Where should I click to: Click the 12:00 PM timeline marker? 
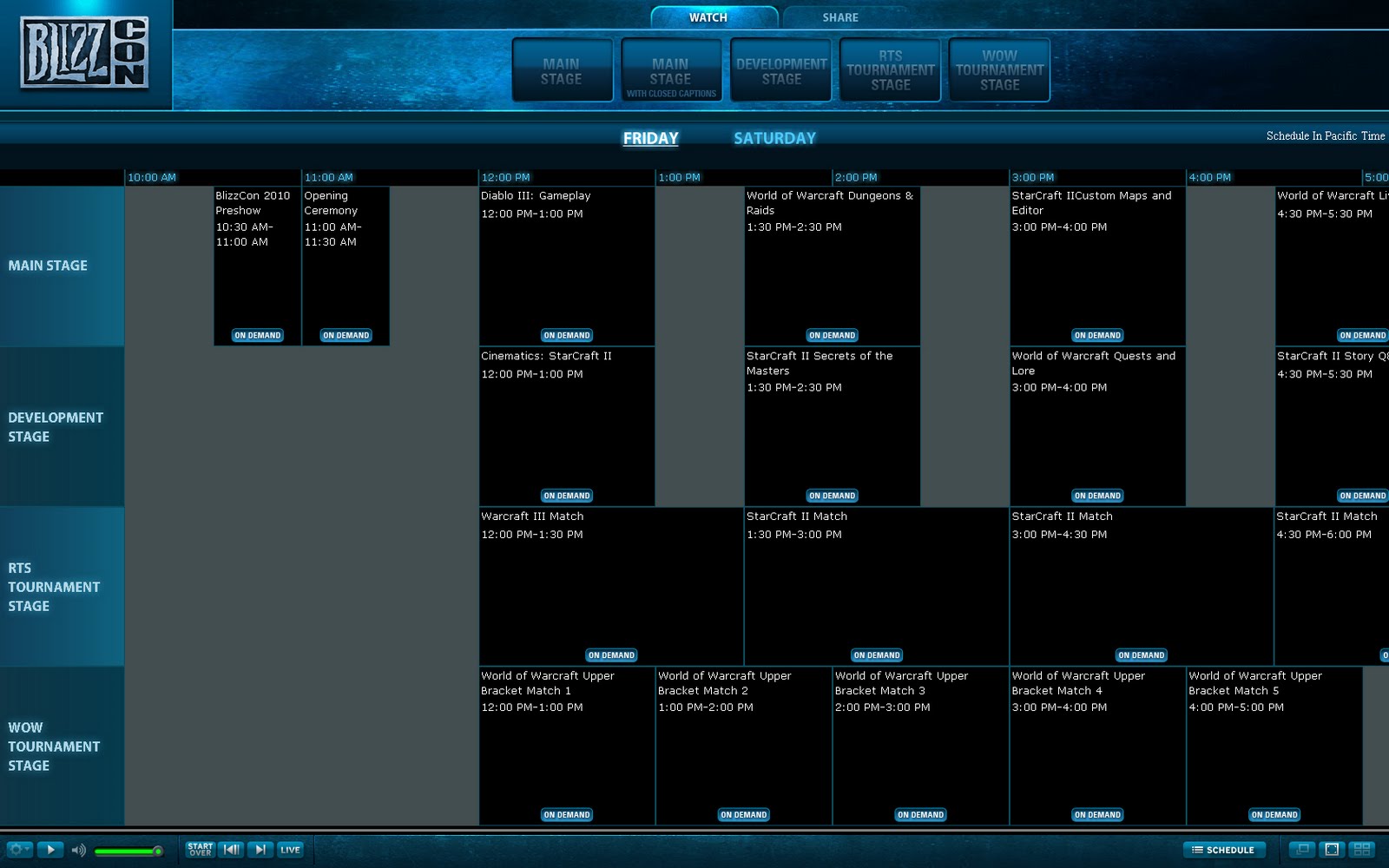505,178
